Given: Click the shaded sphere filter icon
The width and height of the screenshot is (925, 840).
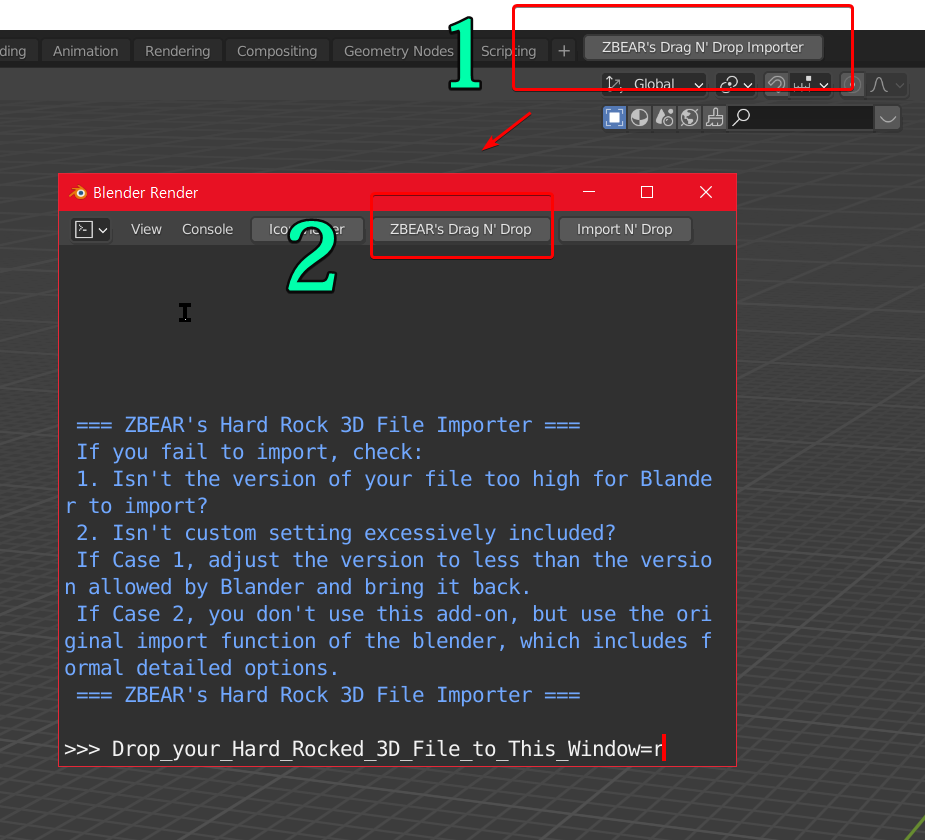Looking at the screenshot, I should (x=639, y=118).
